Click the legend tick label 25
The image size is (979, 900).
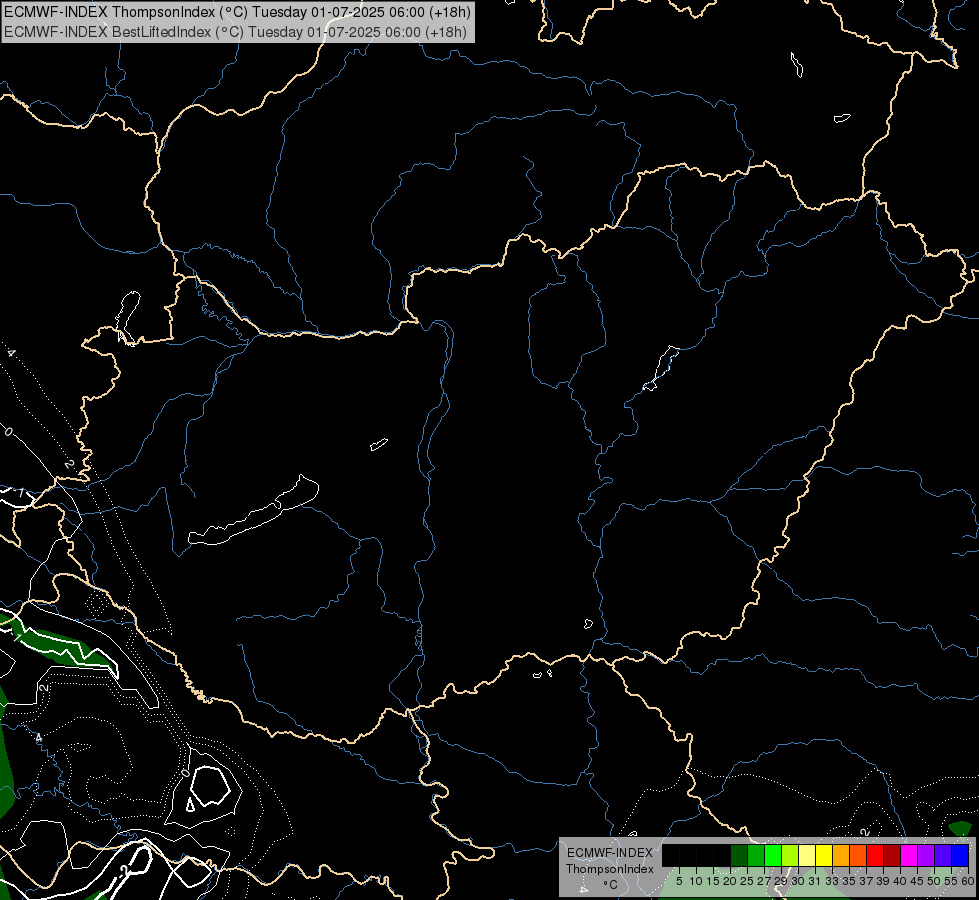pyautogui.click(x=747, y=881)
